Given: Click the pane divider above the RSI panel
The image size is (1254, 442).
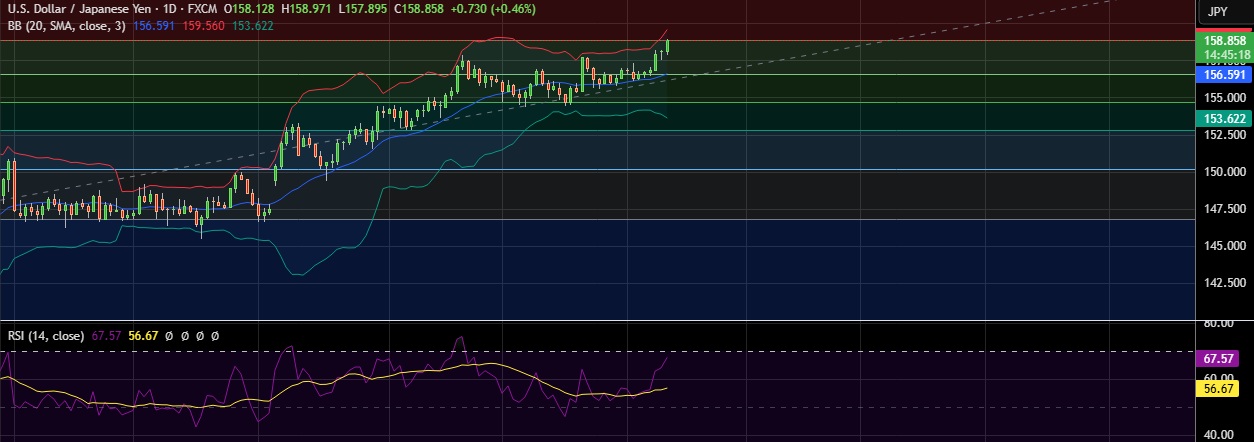Looking at the screenshot, I should [600, 320].
